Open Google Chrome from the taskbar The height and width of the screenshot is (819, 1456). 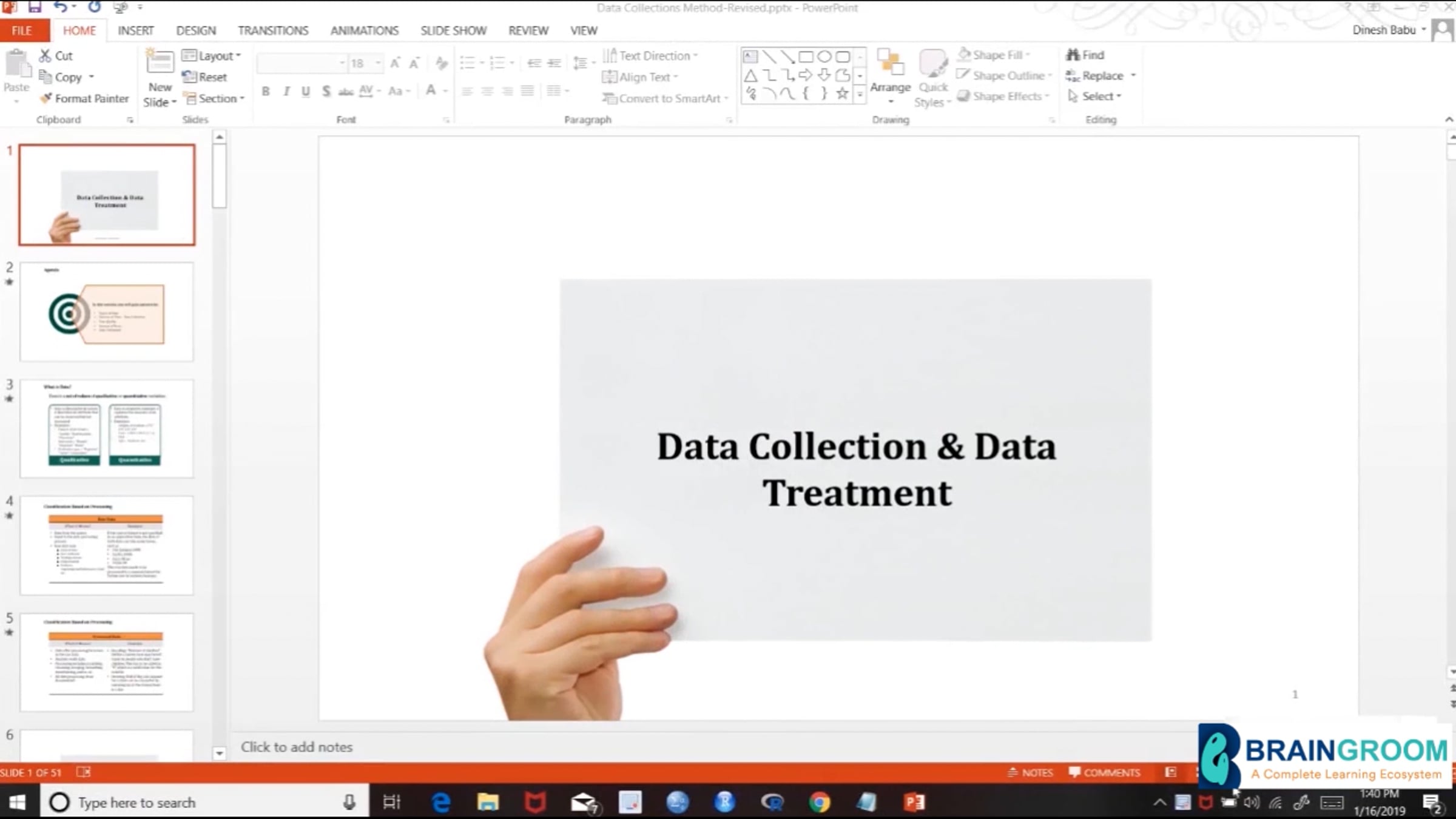819,803
